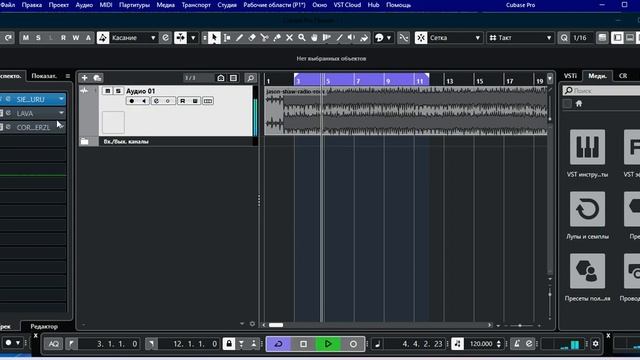Screen dimensions: 640x360
Task: Select the Erase tool
Action: (252, 38)
